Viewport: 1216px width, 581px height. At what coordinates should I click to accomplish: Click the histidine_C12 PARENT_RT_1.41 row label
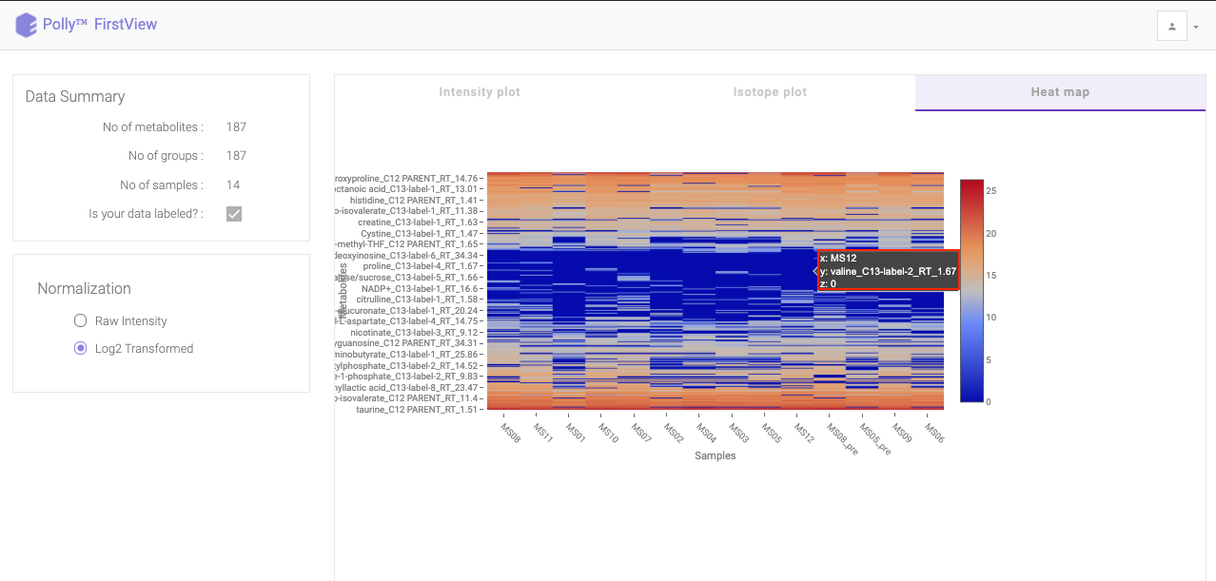tap(414, 200)
